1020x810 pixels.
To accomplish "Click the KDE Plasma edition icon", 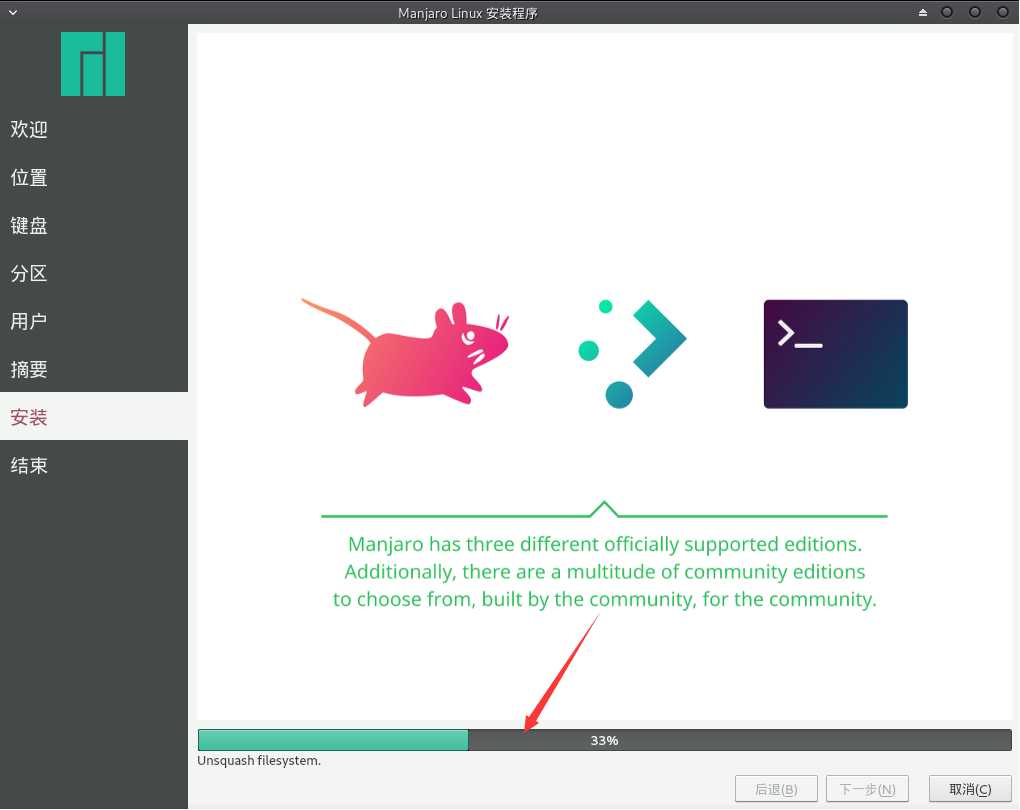I will click(x=632, y=354).
